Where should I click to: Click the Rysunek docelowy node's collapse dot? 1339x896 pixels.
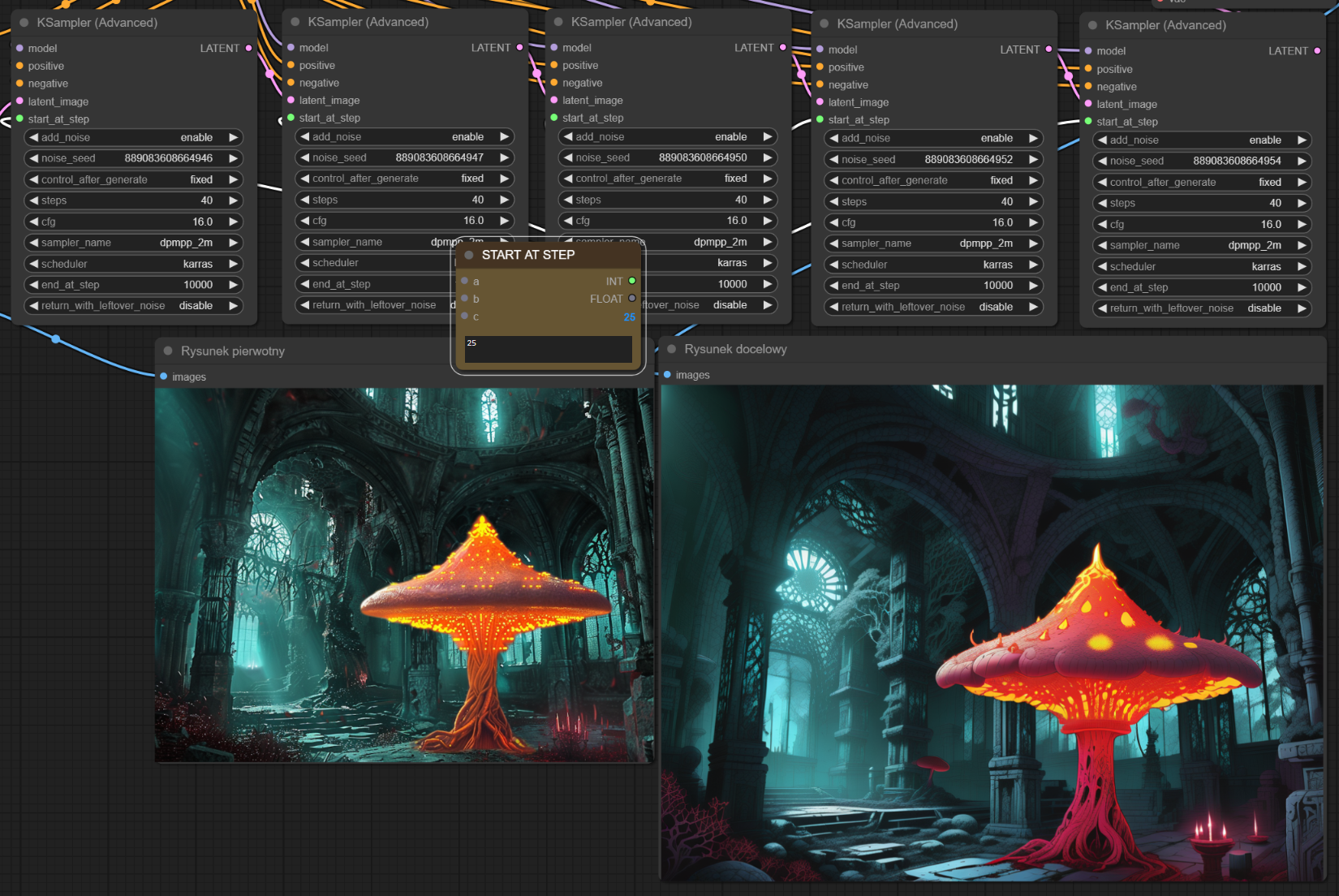[671, 349]
